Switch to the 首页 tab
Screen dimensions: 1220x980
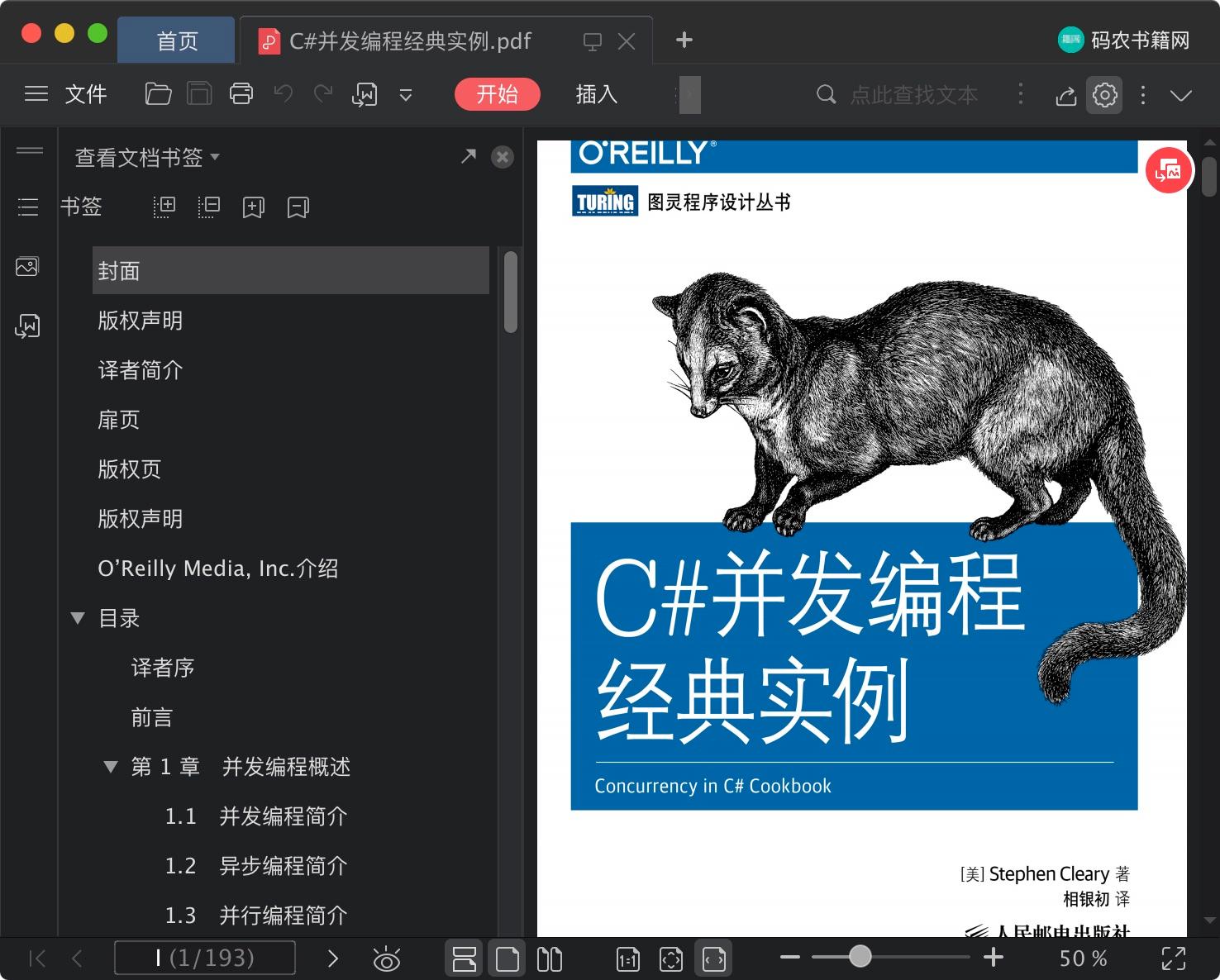(x=177, y=40)
